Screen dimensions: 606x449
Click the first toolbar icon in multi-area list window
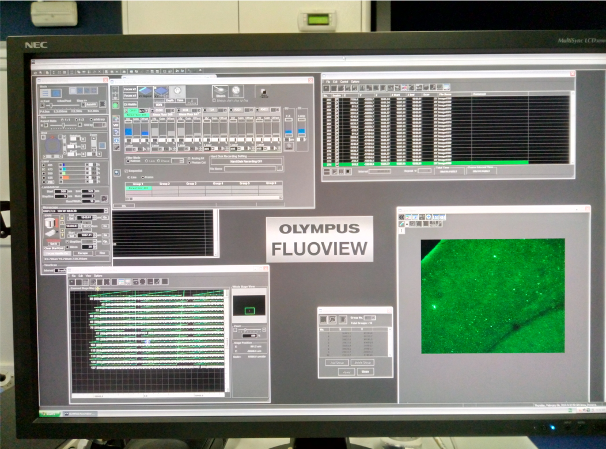[327, 88]
